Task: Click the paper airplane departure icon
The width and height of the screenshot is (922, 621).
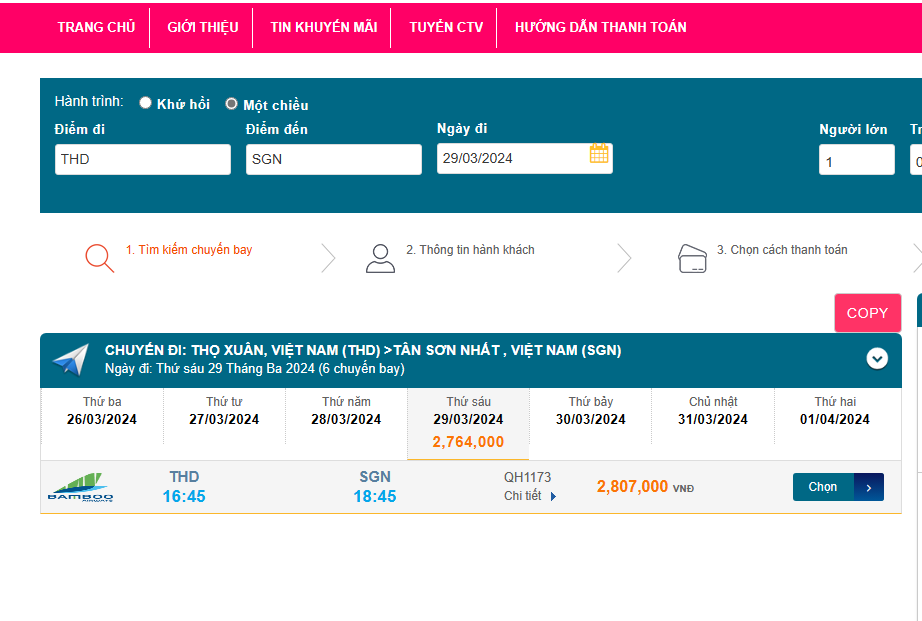Action: click(71, 360)
